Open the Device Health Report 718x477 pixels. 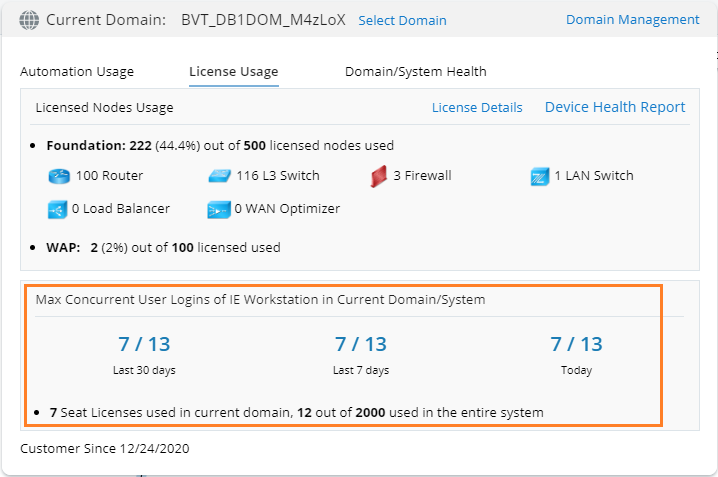click(615, 107)
